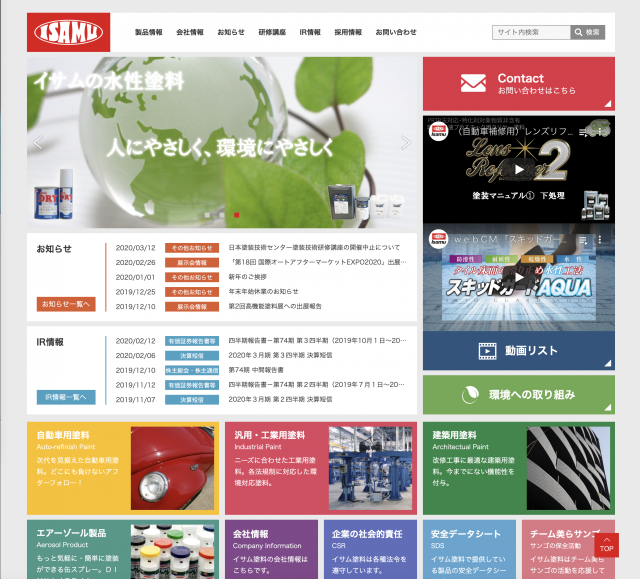640x579 pixels.
Task: Show previous slide with left arrow
Action: point(38,142)
